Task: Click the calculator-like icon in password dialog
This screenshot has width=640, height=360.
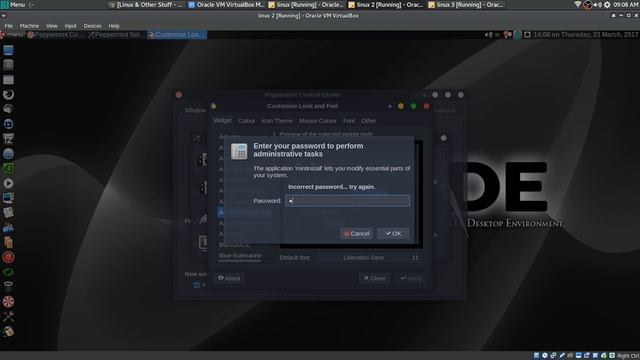Action: [x=239, y=151]
